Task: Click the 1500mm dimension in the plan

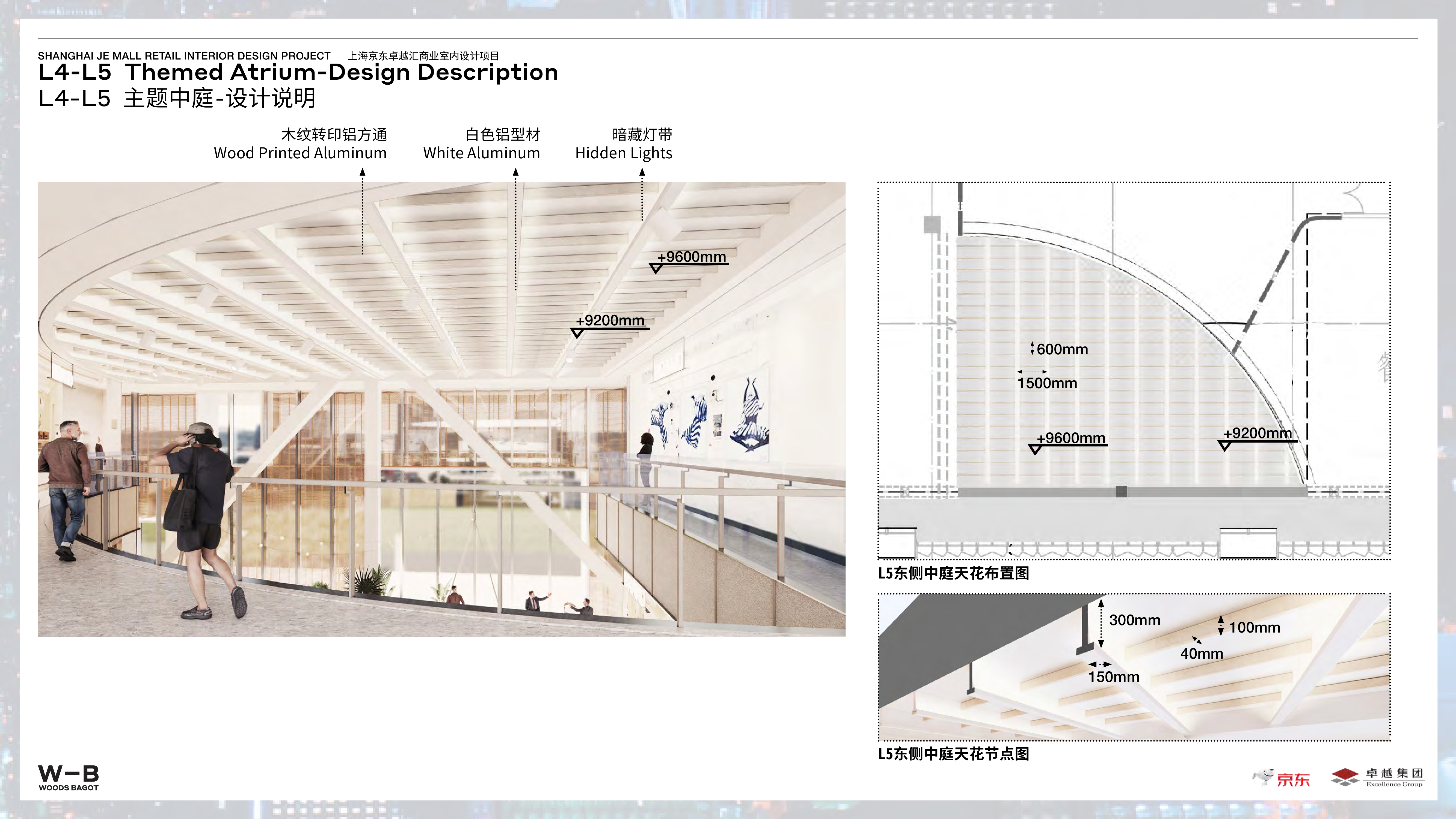Action: [x=1047, y=383]
